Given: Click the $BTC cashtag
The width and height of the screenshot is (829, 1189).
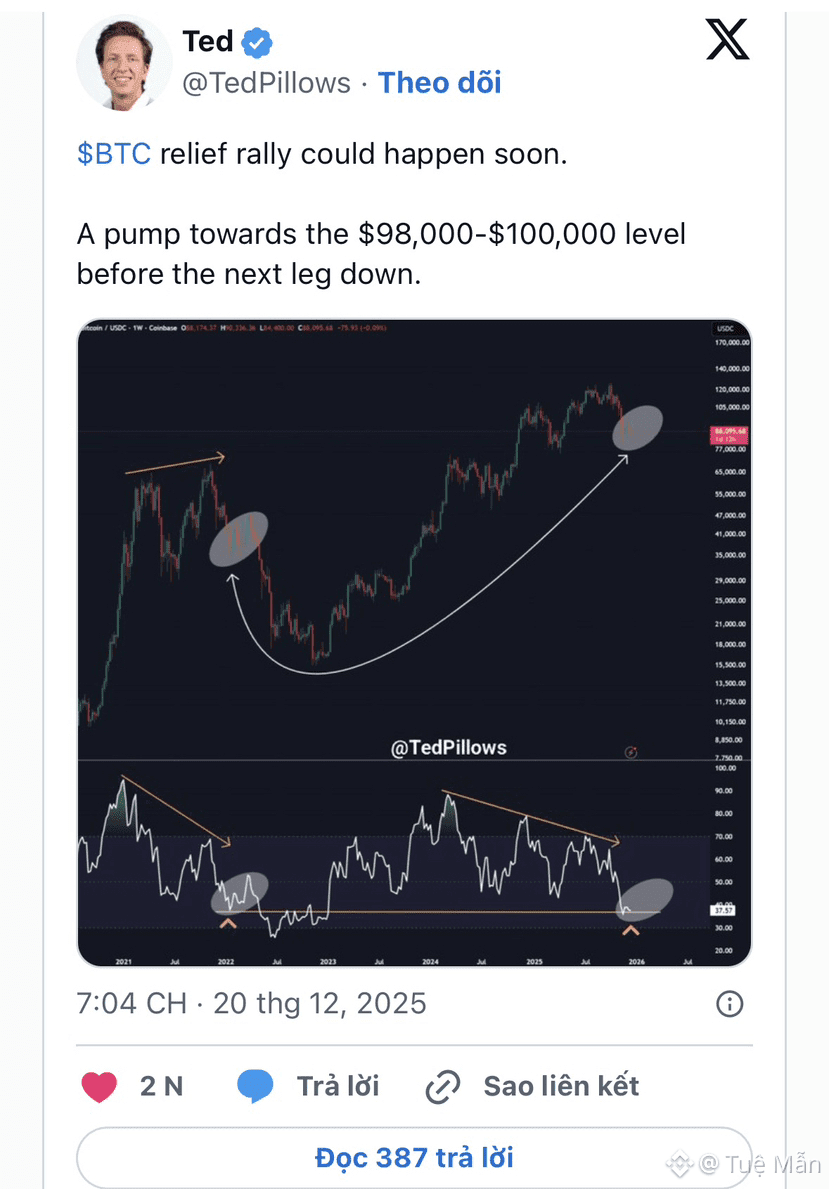Looking at the screenshot, I should point(113,156).
